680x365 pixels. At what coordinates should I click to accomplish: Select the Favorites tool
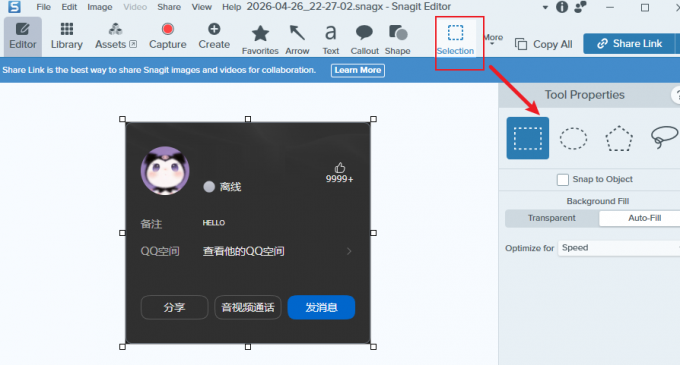[x=260, y=40]
